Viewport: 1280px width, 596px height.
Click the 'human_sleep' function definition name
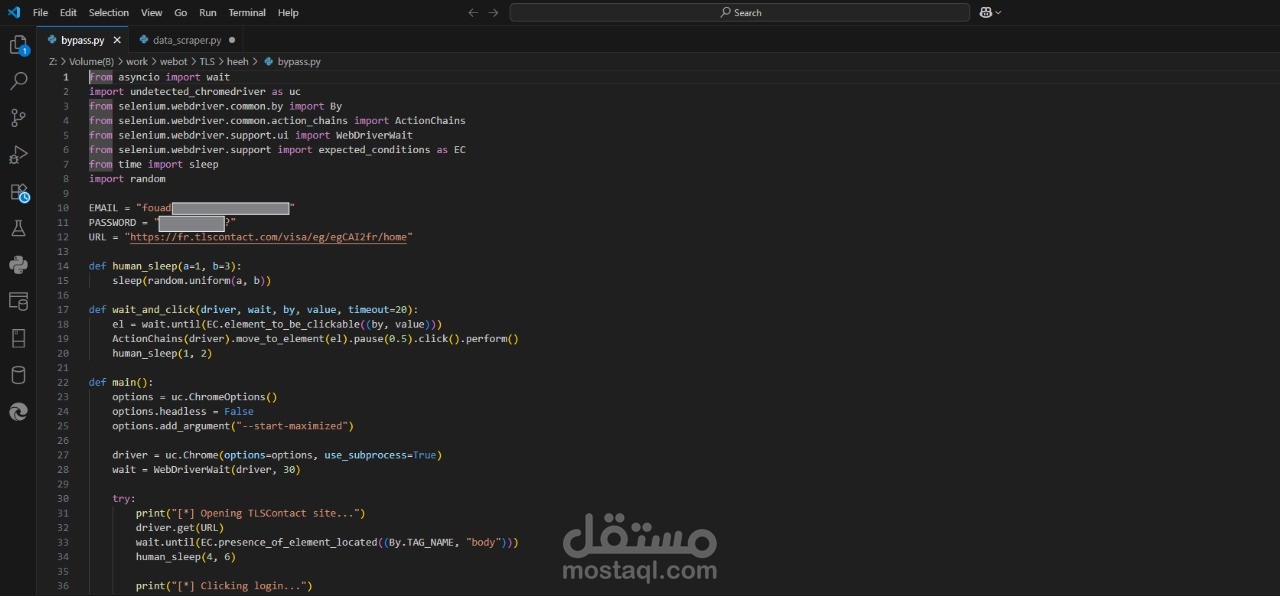(144, 266)
